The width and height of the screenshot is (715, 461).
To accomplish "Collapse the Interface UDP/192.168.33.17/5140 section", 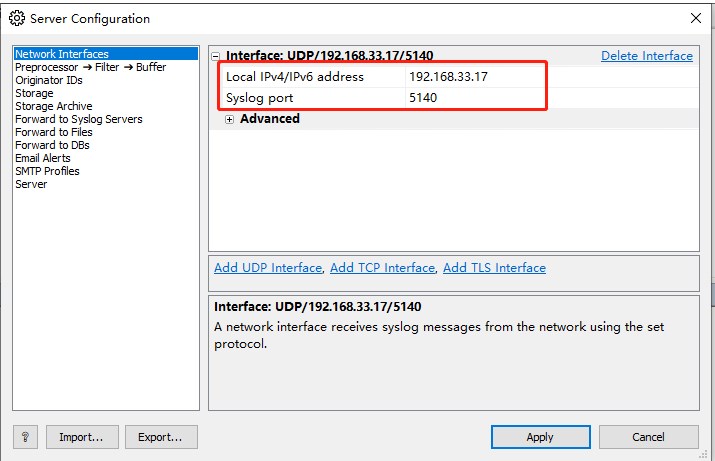I will [215, 56].
